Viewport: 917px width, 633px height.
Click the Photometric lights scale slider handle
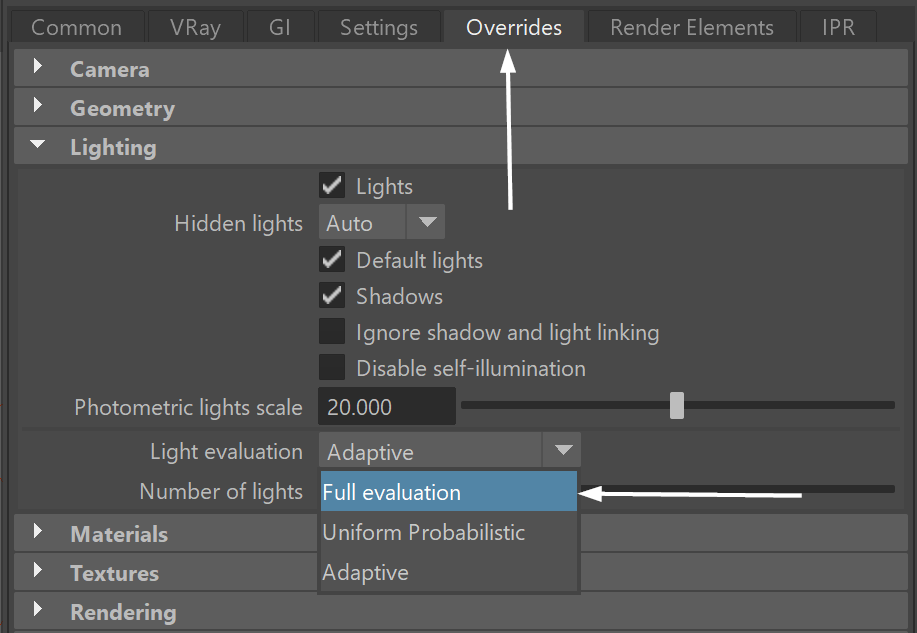(677, 405)
